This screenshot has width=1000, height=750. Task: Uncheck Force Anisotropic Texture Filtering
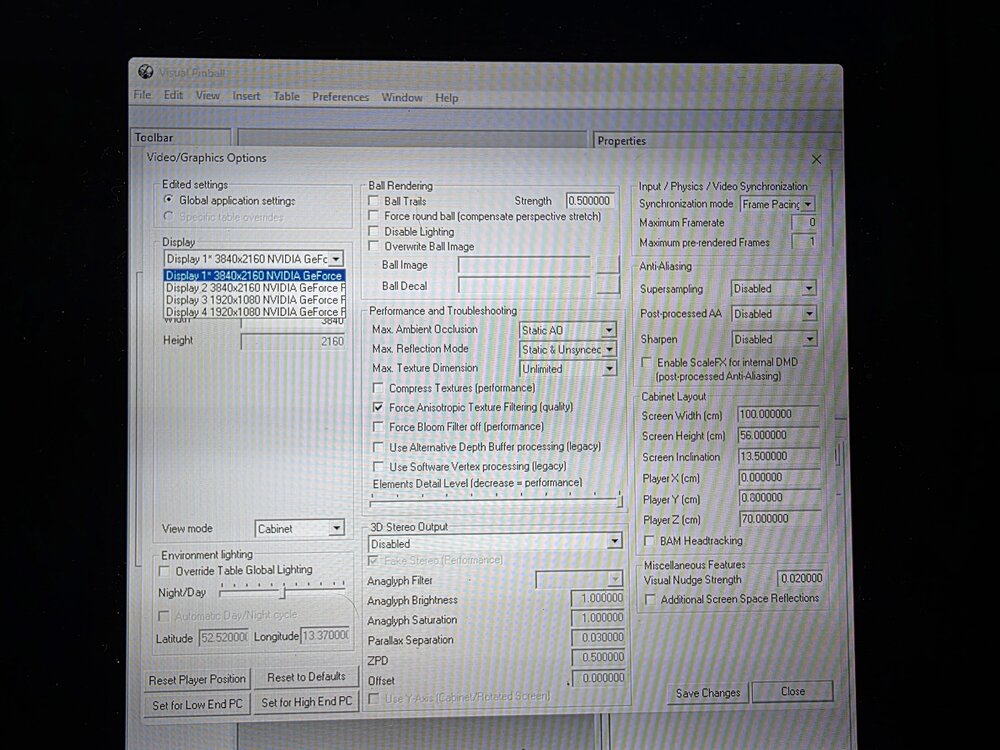[x=378, y=407]
